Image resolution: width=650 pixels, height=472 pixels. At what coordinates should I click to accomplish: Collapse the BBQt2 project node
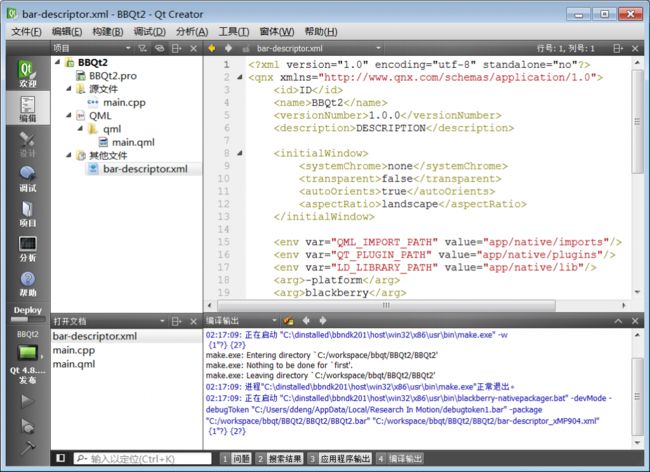58,62
